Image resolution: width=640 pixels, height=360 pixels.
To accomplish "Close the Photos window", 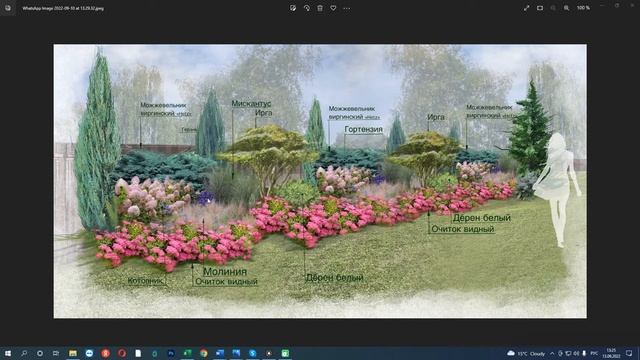I will point(631,6).
